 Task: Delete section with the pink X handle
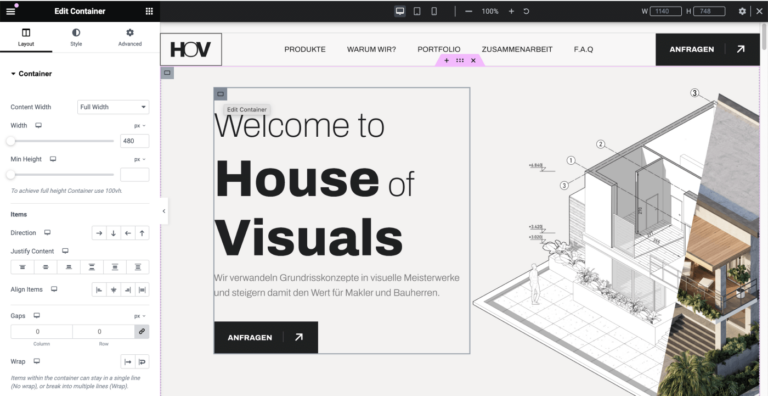[473, 60]
